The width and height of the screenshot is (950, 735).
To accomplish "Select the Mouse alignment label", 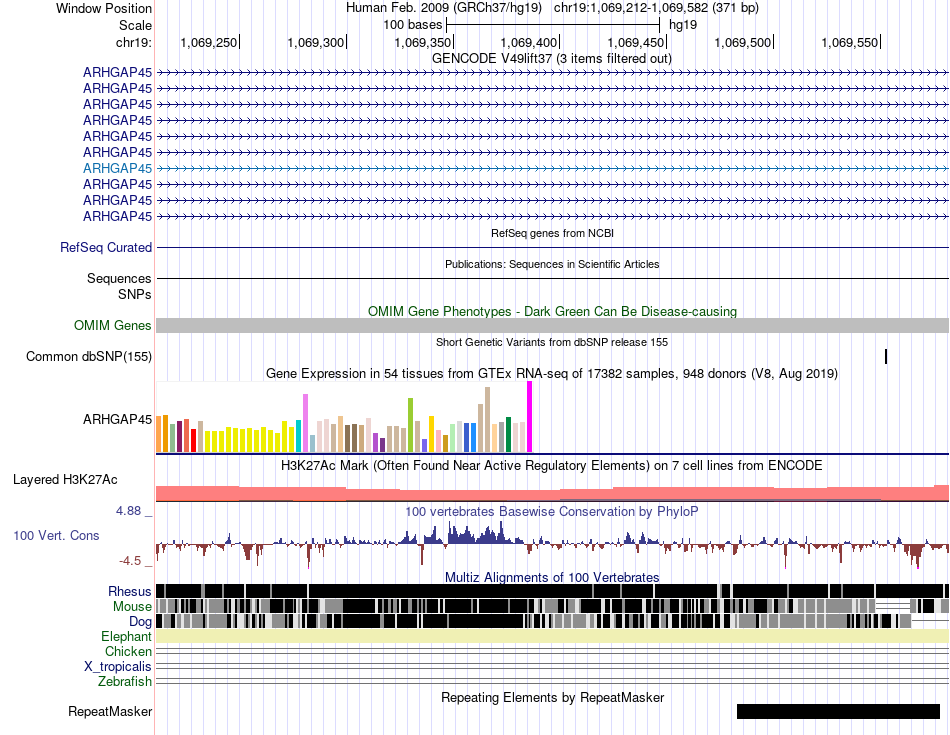I will click(x=132, y=607).
